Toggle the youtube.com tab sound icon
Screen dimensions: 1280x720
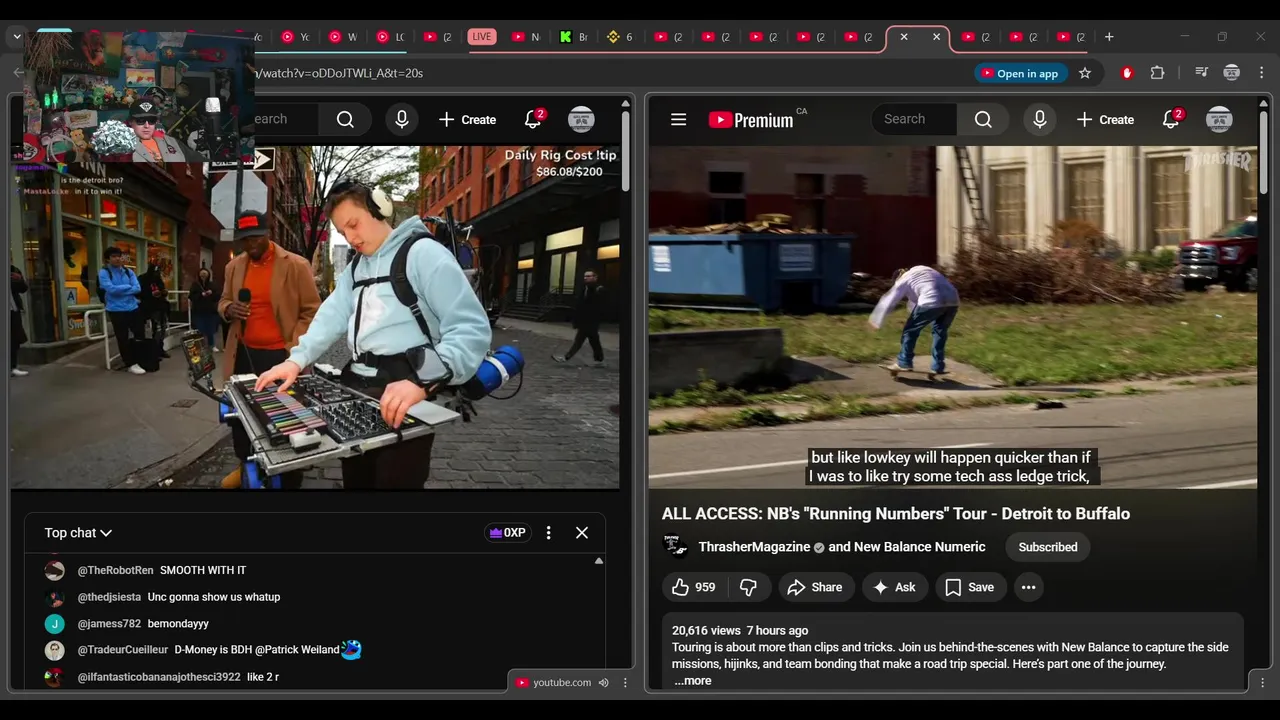point(603,683)
